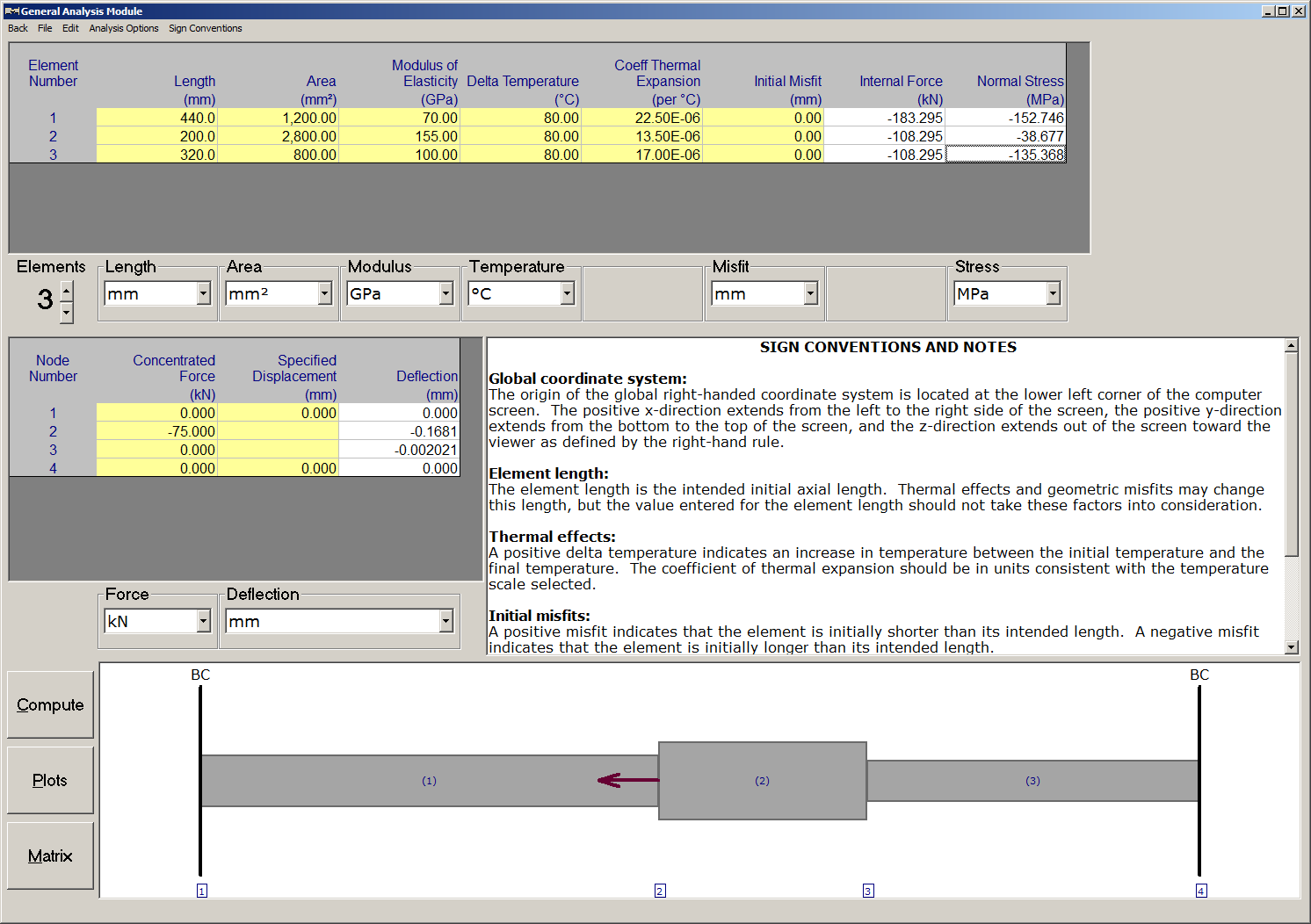The image size is (1311, 924).
Task: Open the Modulus unit dropdown
Action: tap(445, 293)
